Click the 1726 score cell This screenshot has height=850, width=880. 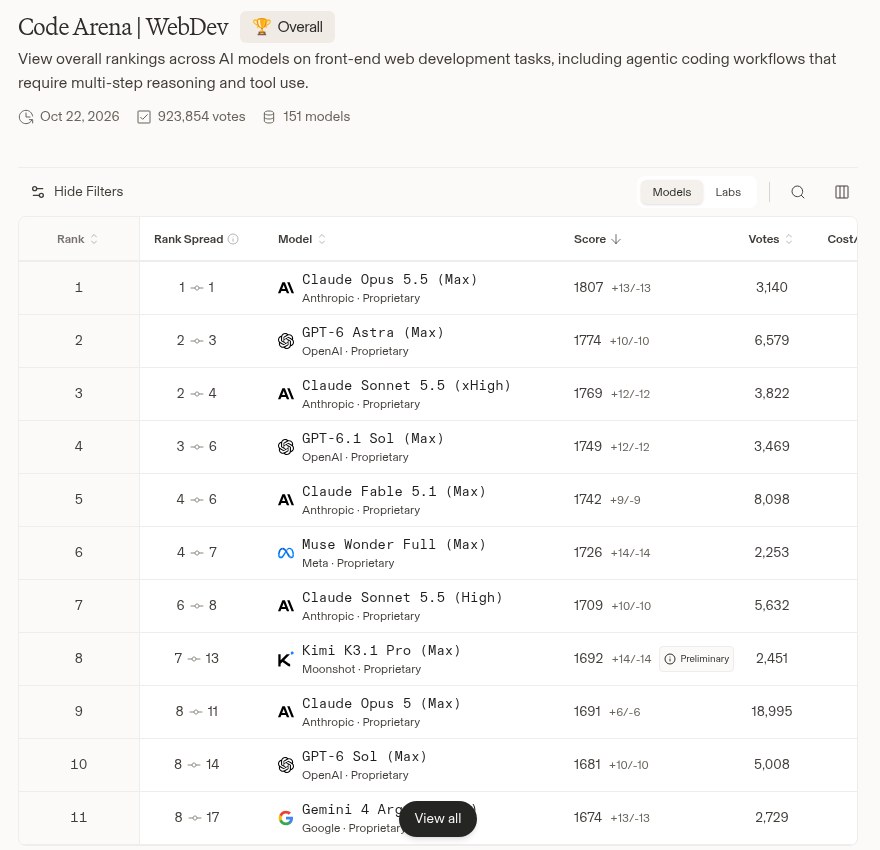pyautogui.click(x=588, y=553)
